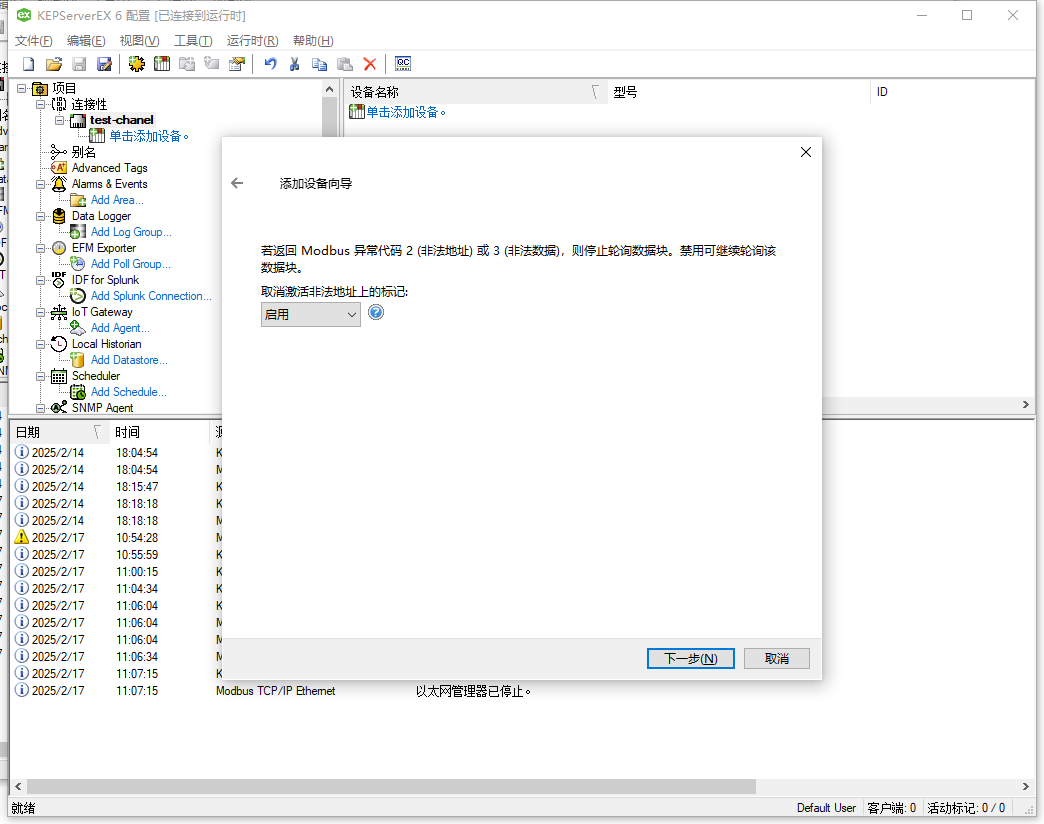
Task: Click 活动标记: 0 / 0 in status bar
Action: point(965,807)
